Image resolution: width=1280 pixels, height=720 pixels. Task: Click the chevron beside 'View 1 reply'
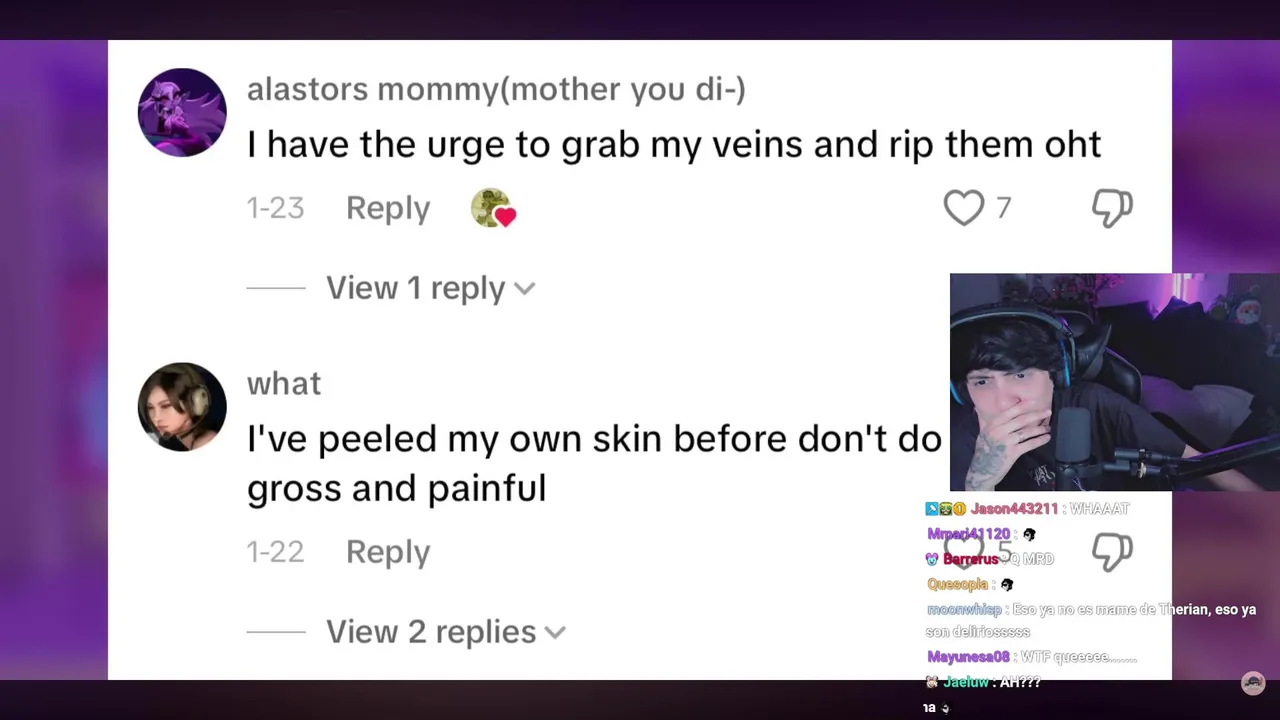(x=525, y=289)
